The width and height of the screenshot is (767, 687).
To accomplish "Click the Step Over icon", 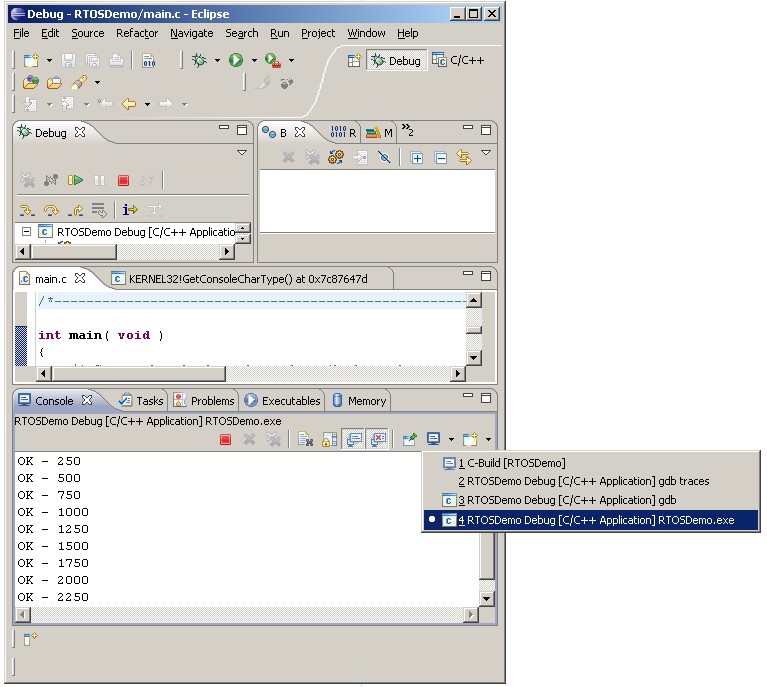I will pos(51,210).
